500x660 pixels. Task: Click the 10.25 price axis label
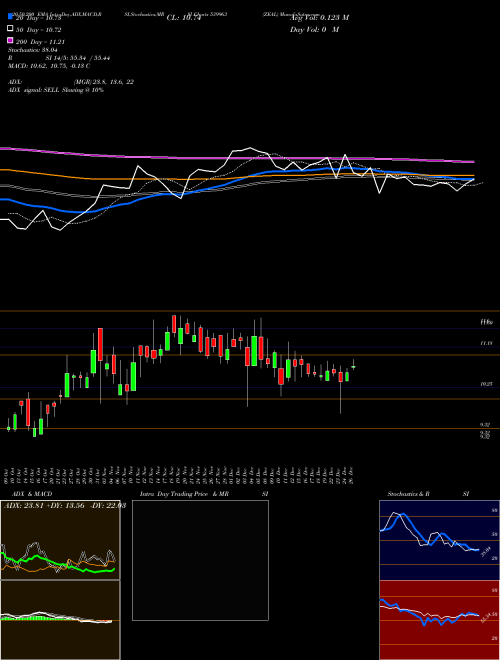486,384
